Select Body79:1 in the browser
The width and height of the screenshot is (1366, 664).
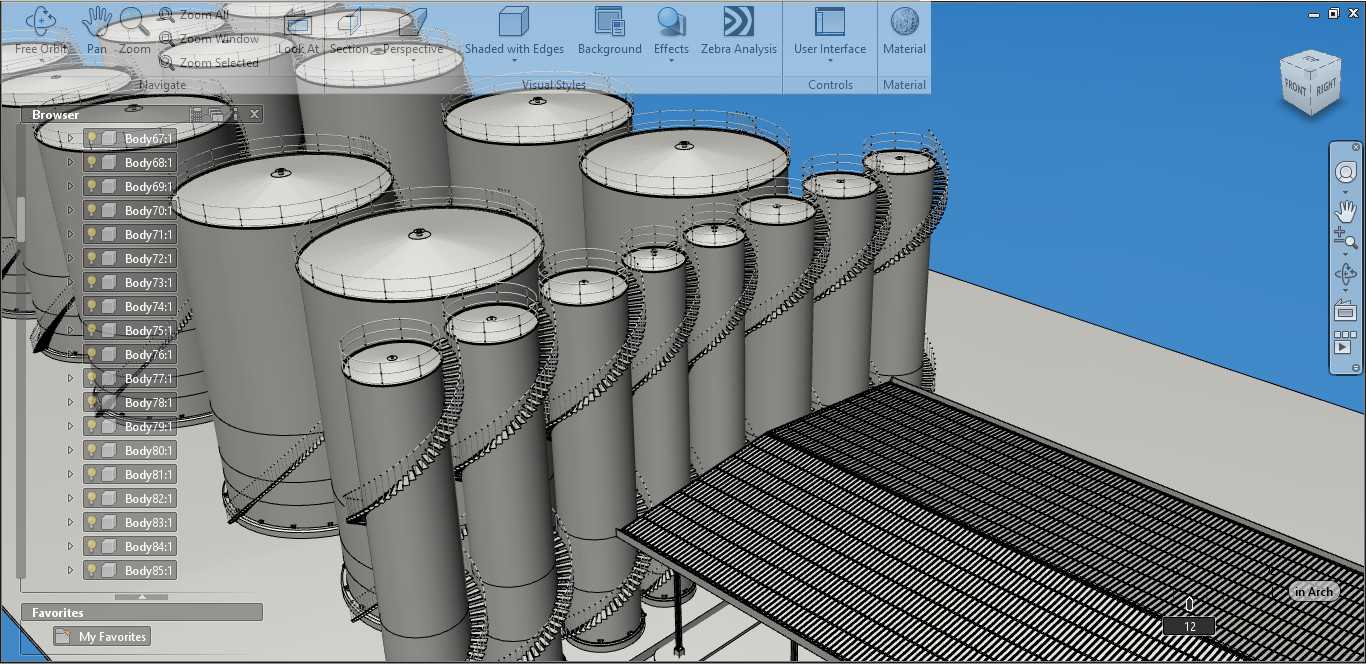click(130, 426)
